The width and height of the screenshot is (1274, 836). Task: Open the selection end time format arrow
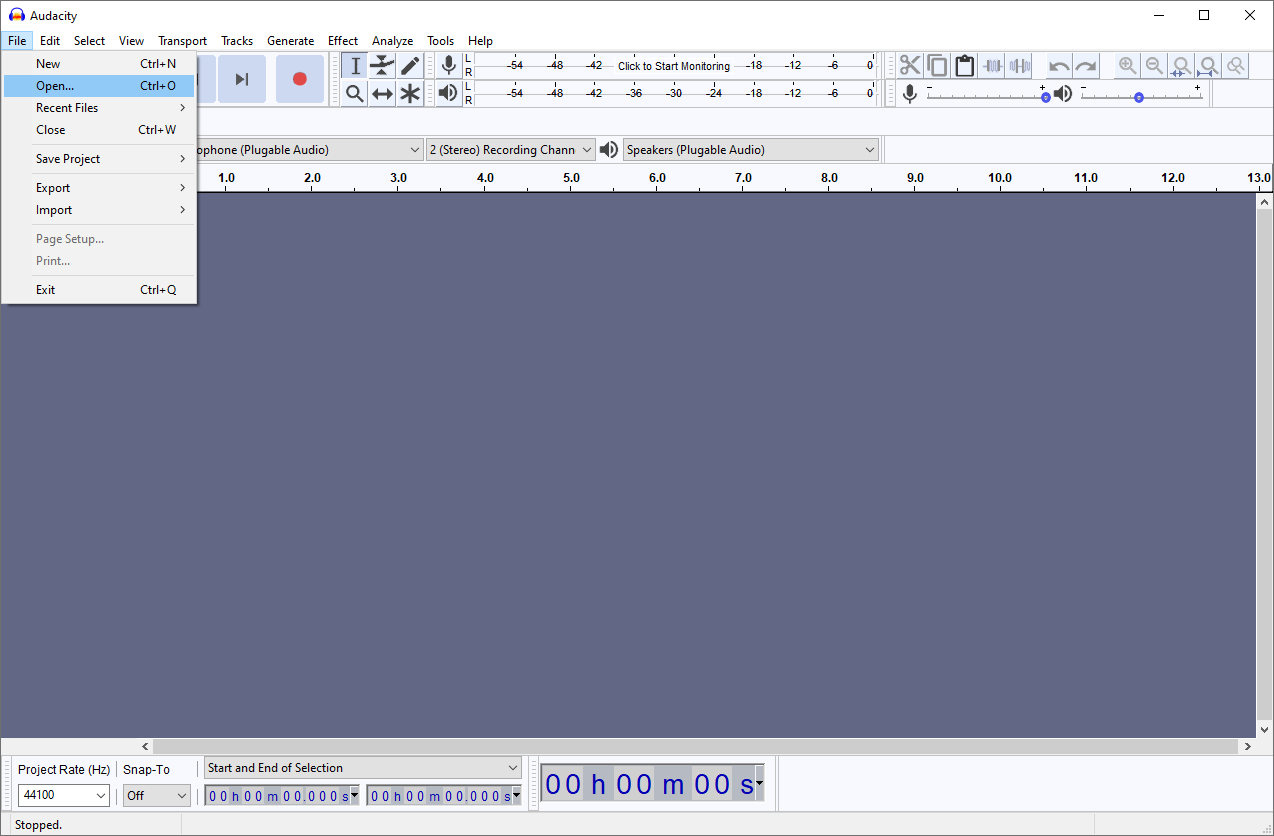pyautogui.click(x=516, y=796)
